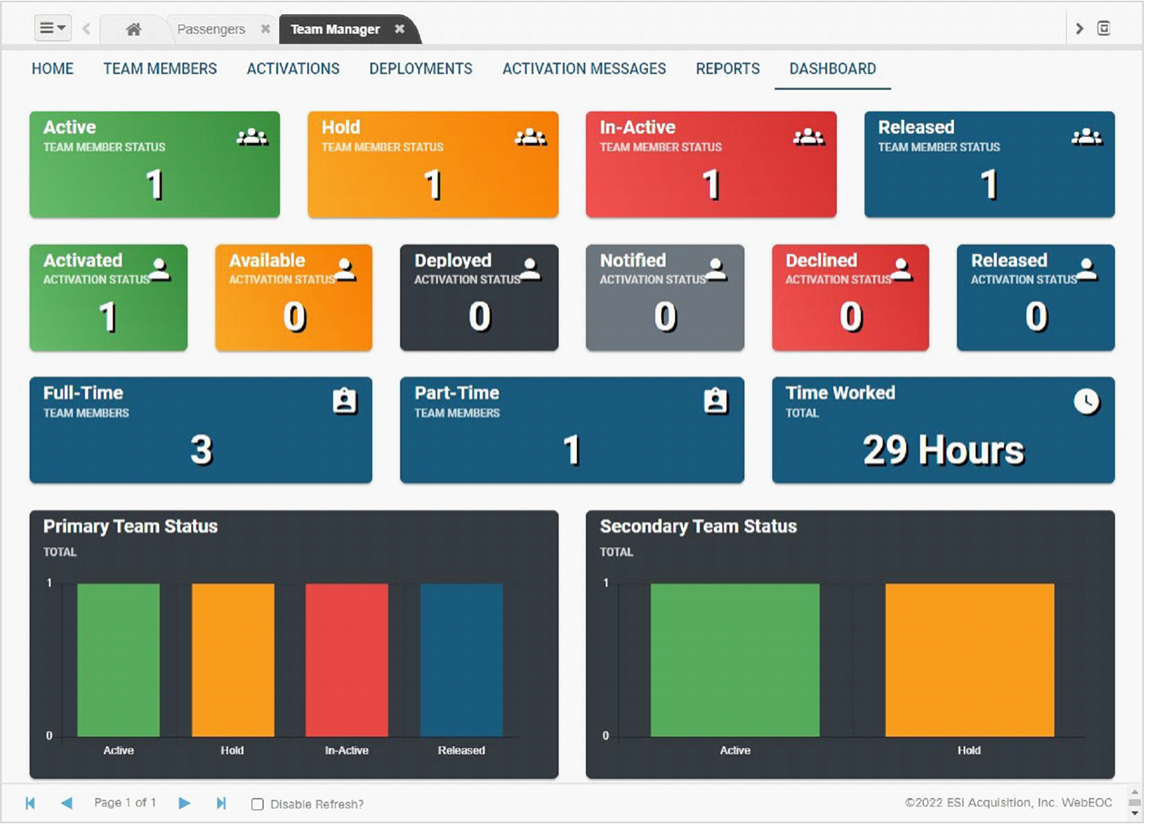Open the window list icon at top right
The height and width of the screenshot is (825, 1150).
(x=1104, y=29)
